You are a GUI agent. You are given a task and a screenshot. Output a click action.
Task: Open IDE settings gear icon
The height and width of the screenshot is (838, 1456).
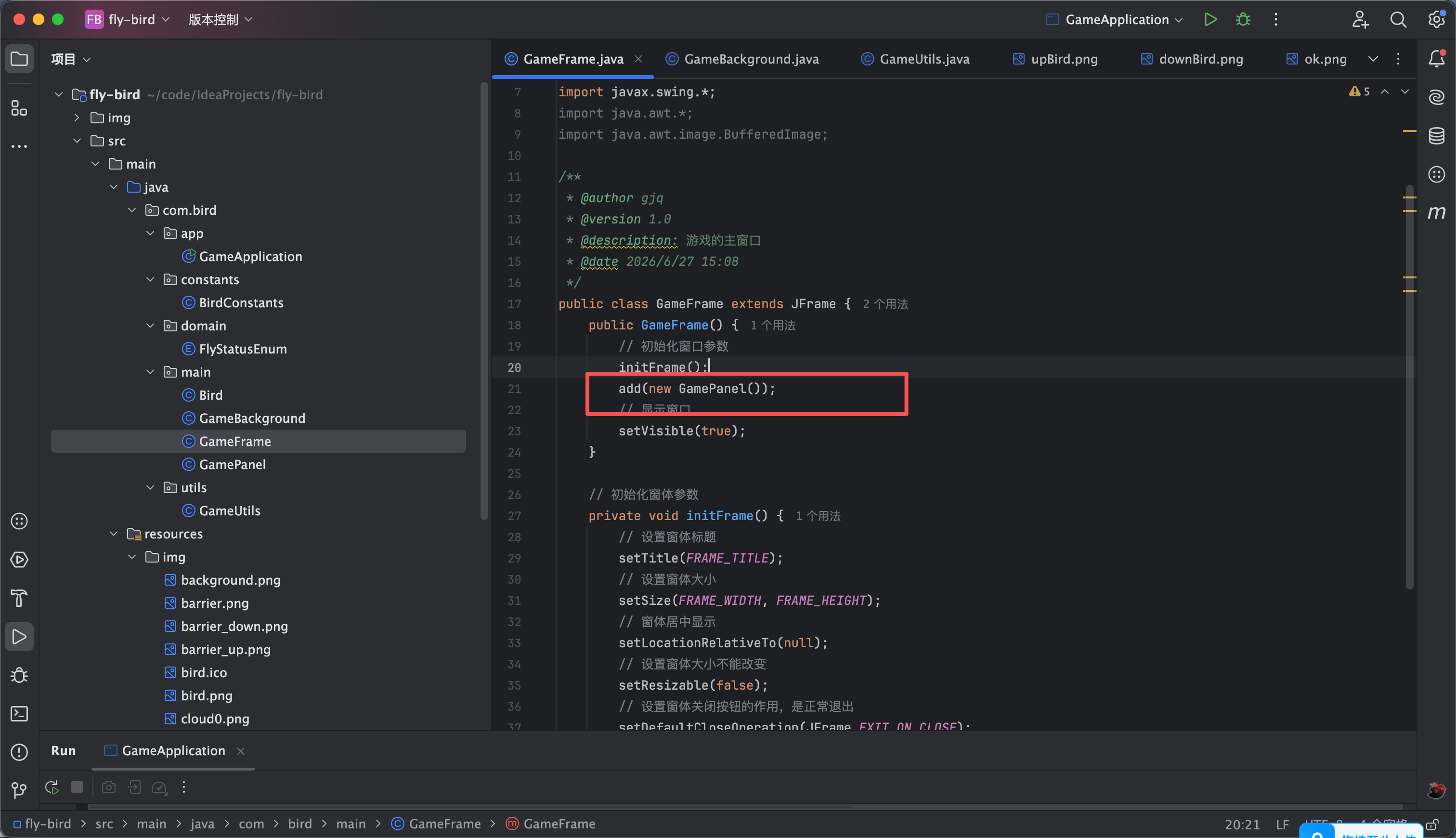click(1436, 20)
